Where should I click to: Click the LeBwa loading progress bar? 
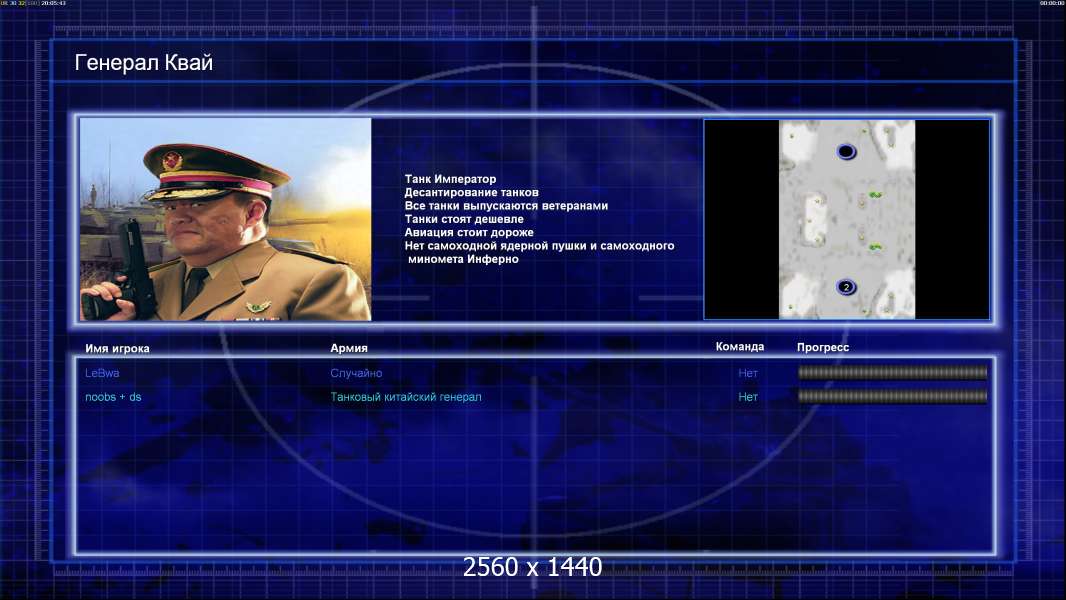point(893,372)
